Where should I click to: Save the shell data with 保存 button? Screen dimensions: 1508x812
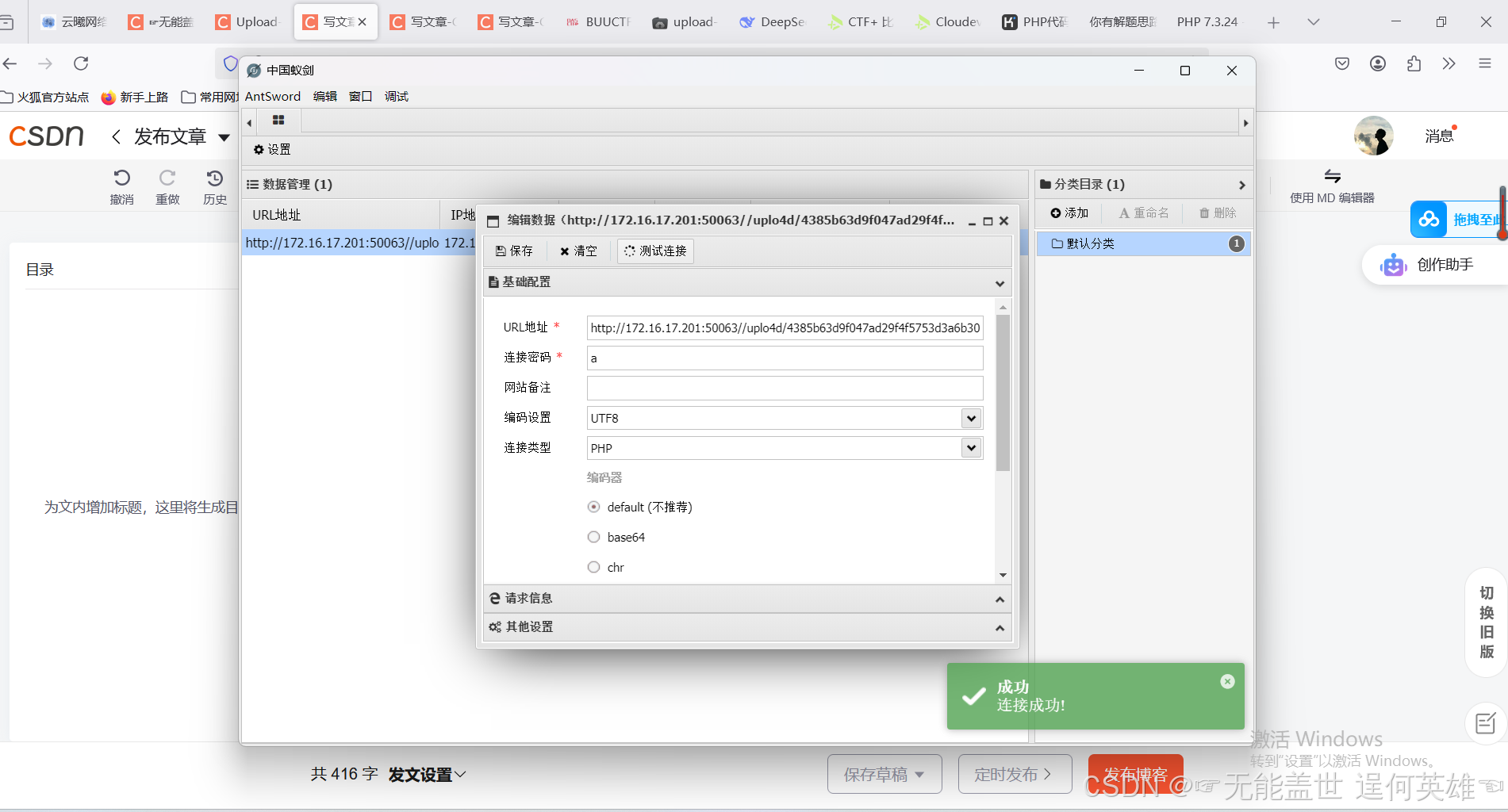(514, 251)
